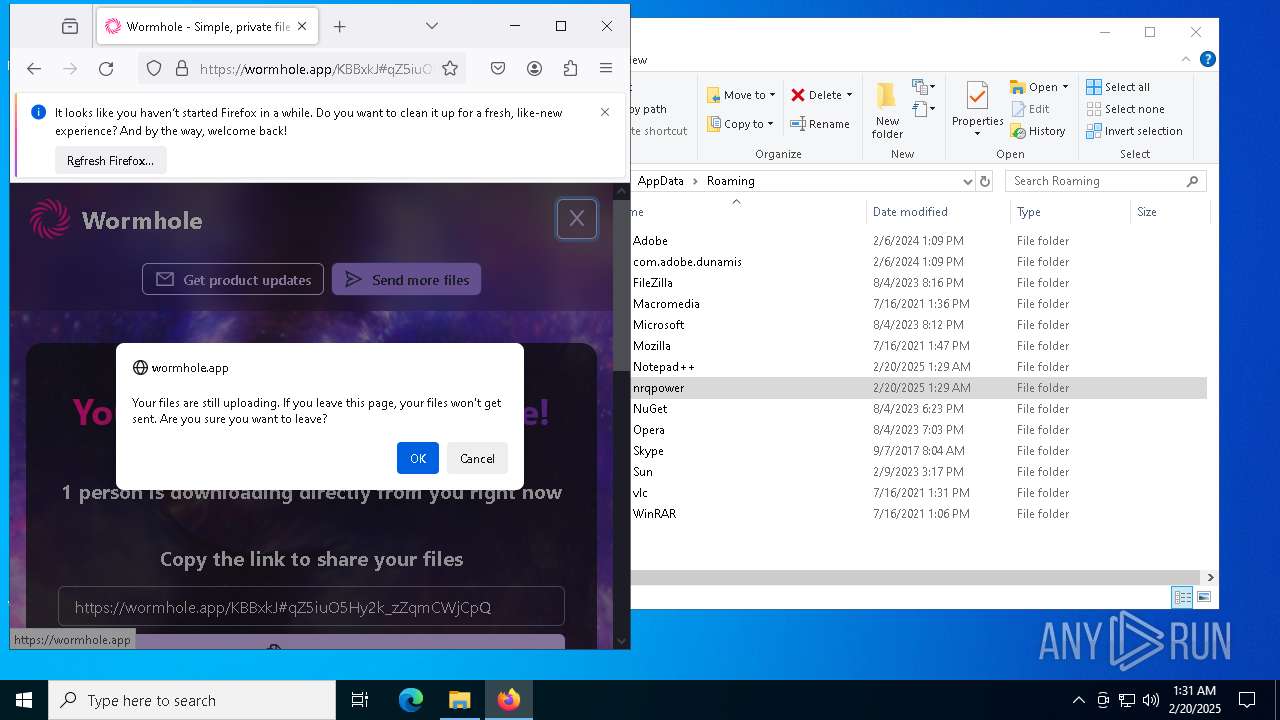Launch Microsoft Edge from taskbar
The width and height of the screenshot is (1280, 720).
411,700
